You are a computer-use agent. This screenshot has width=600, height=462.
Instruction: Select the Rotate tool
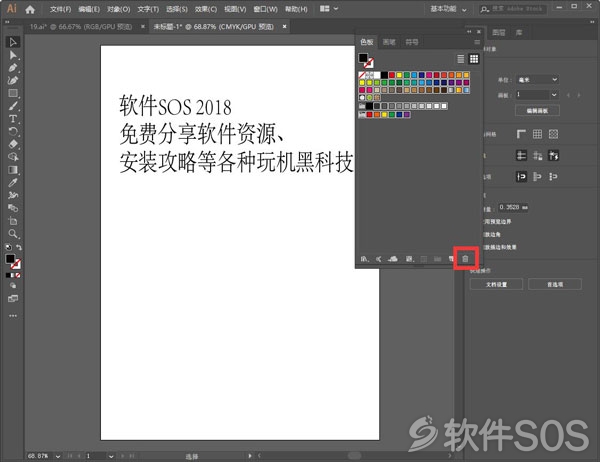(13, 131)
